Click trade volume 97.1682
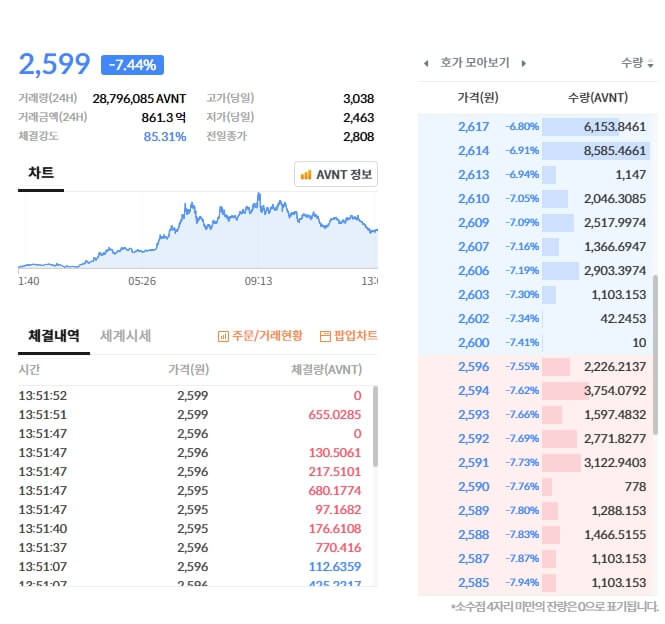The image size is (665, 624). coord(338,510)
